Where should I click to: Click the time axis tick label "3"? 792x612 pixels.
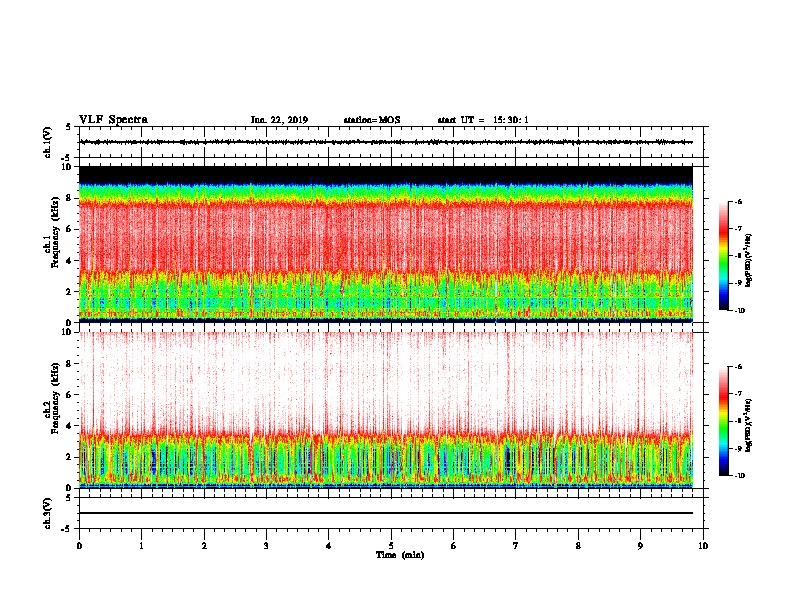[x=266, y=546]
